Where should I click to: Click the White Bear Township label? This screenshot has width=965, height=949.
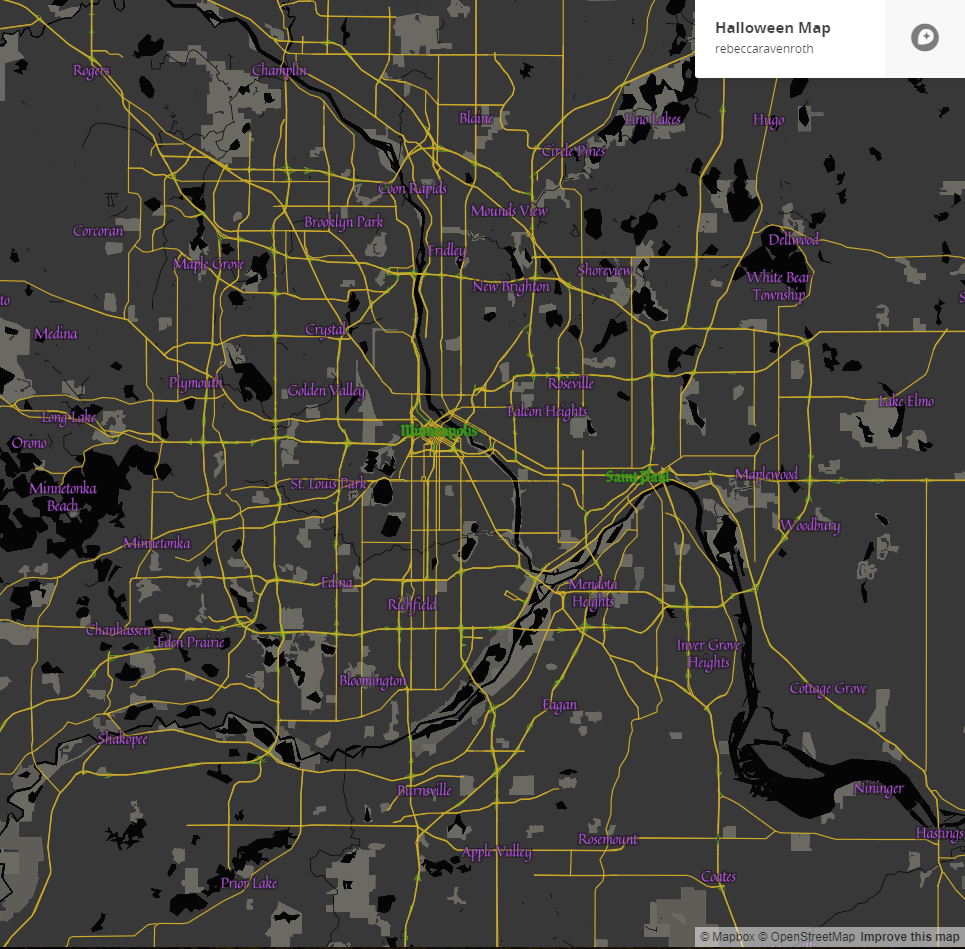[779, 287]
